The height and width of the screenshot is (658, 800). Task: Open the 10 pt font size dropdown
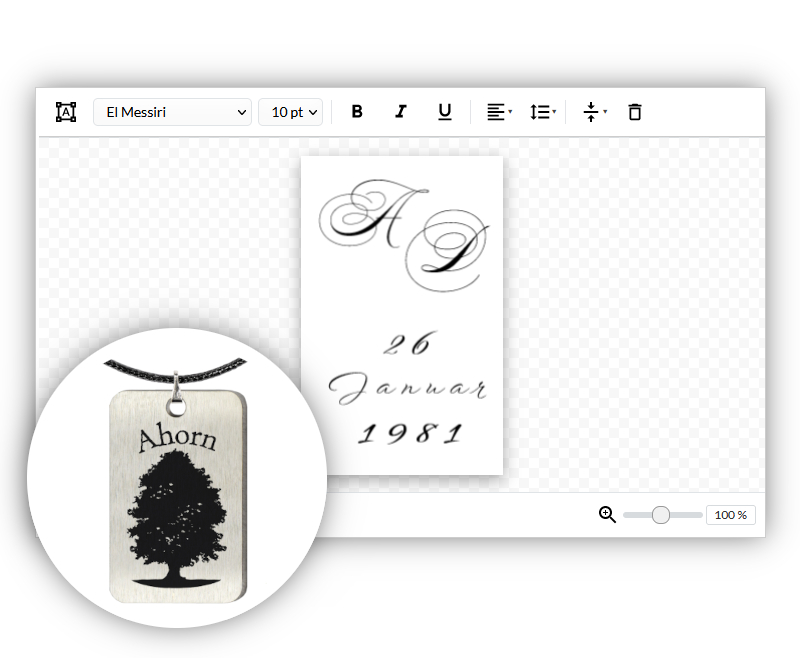(x=290, y=112)
